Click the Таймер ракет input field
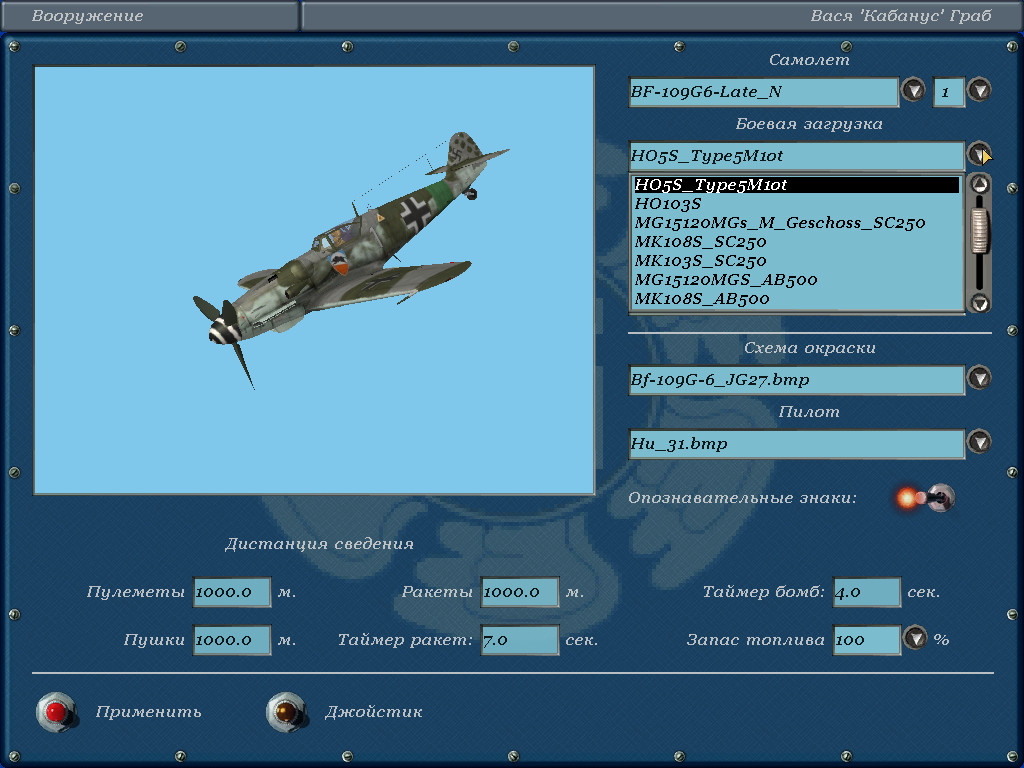The height and width of the screenshot is (768, 1024). 520,640
